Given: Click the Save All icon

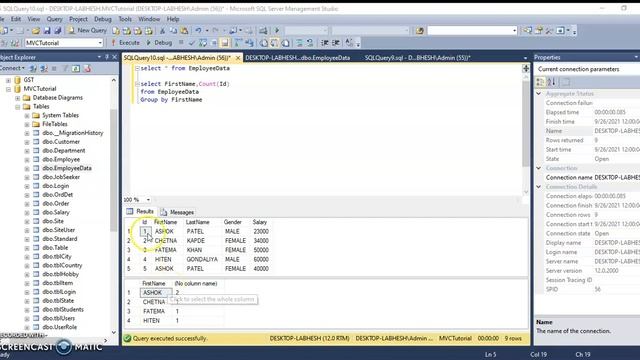Looking at the screenshot, I should (x=58, y=31).
